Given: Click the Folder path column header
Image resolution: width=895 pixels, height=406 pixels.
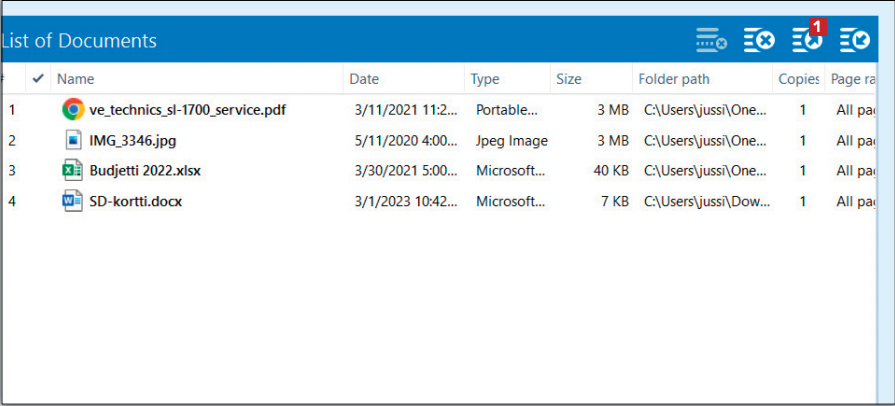Looking at the screenshot, I should point(673,79).
